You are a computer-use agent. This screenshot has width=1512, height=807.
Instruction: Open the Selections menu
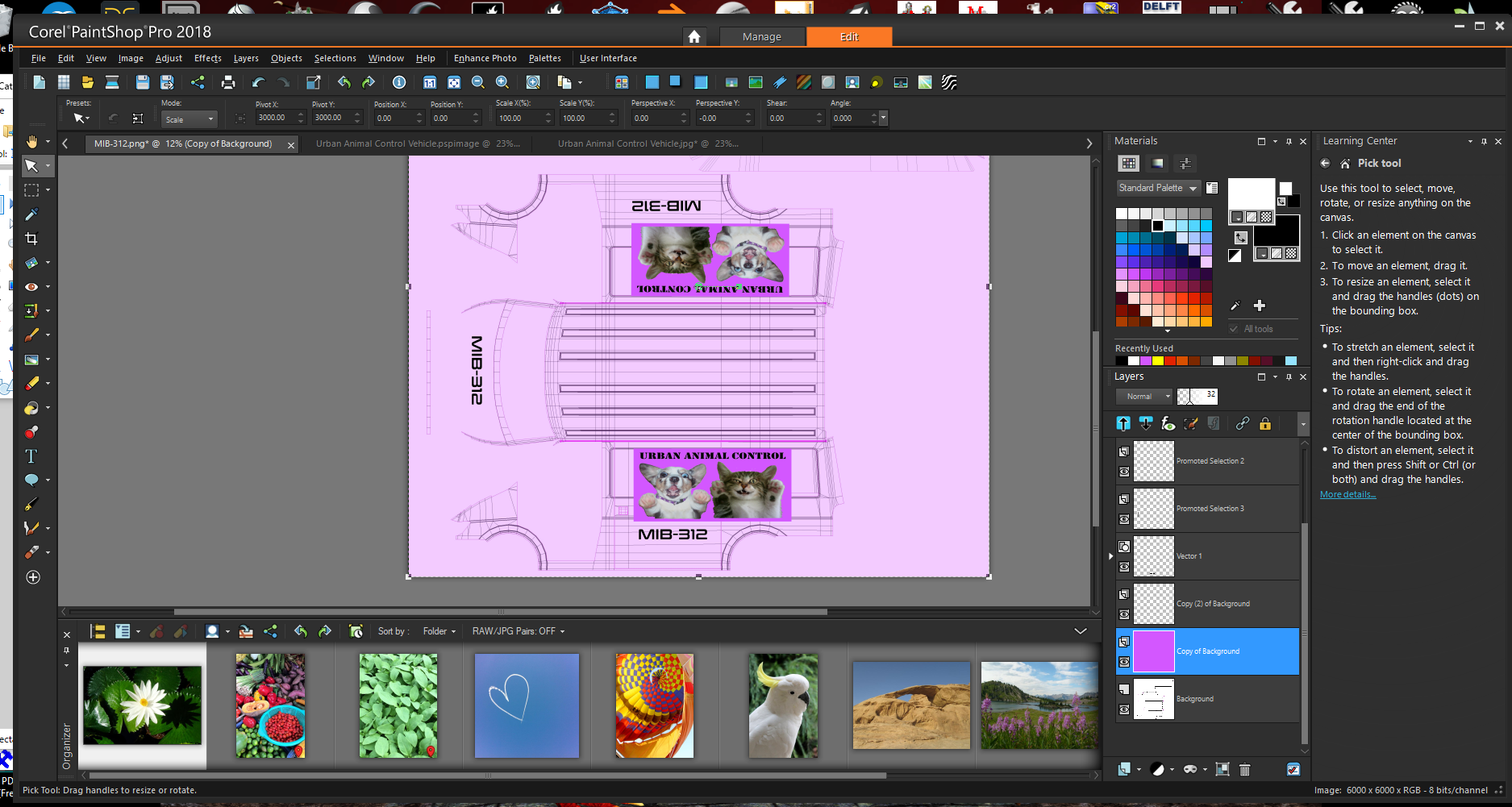pyautogui.click(x=335, y=58)
